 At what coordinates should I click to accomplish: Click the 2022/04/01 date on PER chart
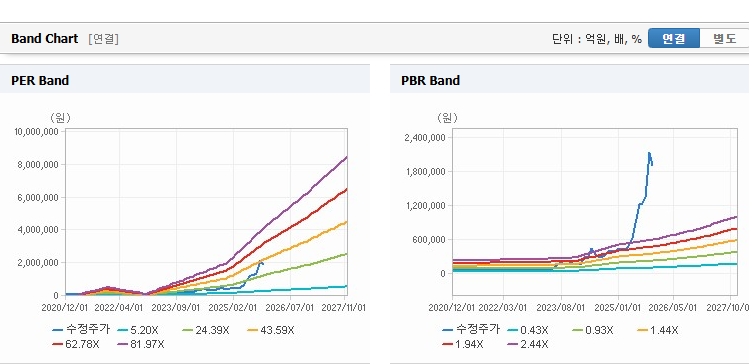(x=119, y=307)
